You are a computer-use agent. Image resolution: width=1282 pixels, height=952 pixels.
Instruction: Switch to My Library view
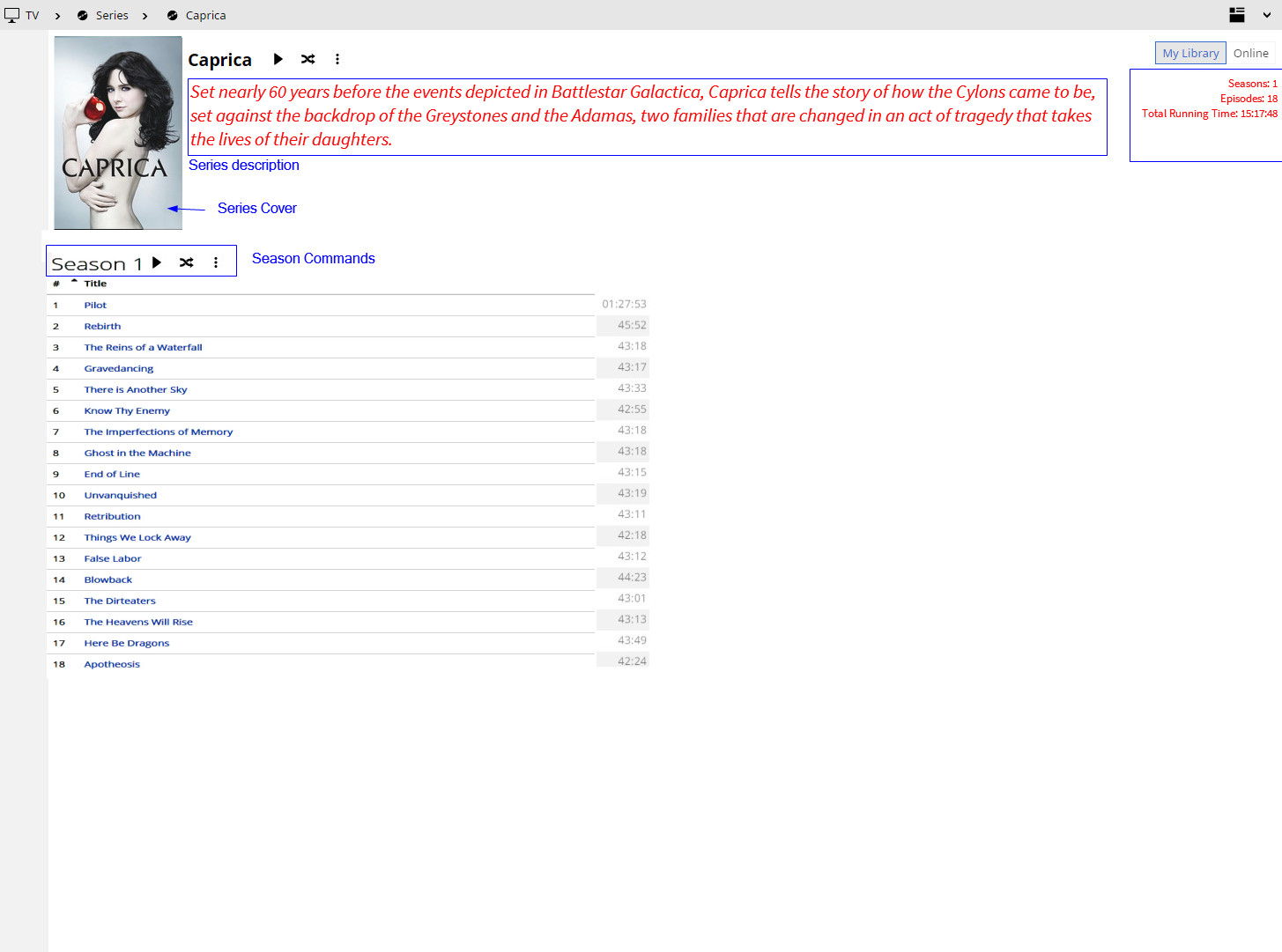point(1190,53)
